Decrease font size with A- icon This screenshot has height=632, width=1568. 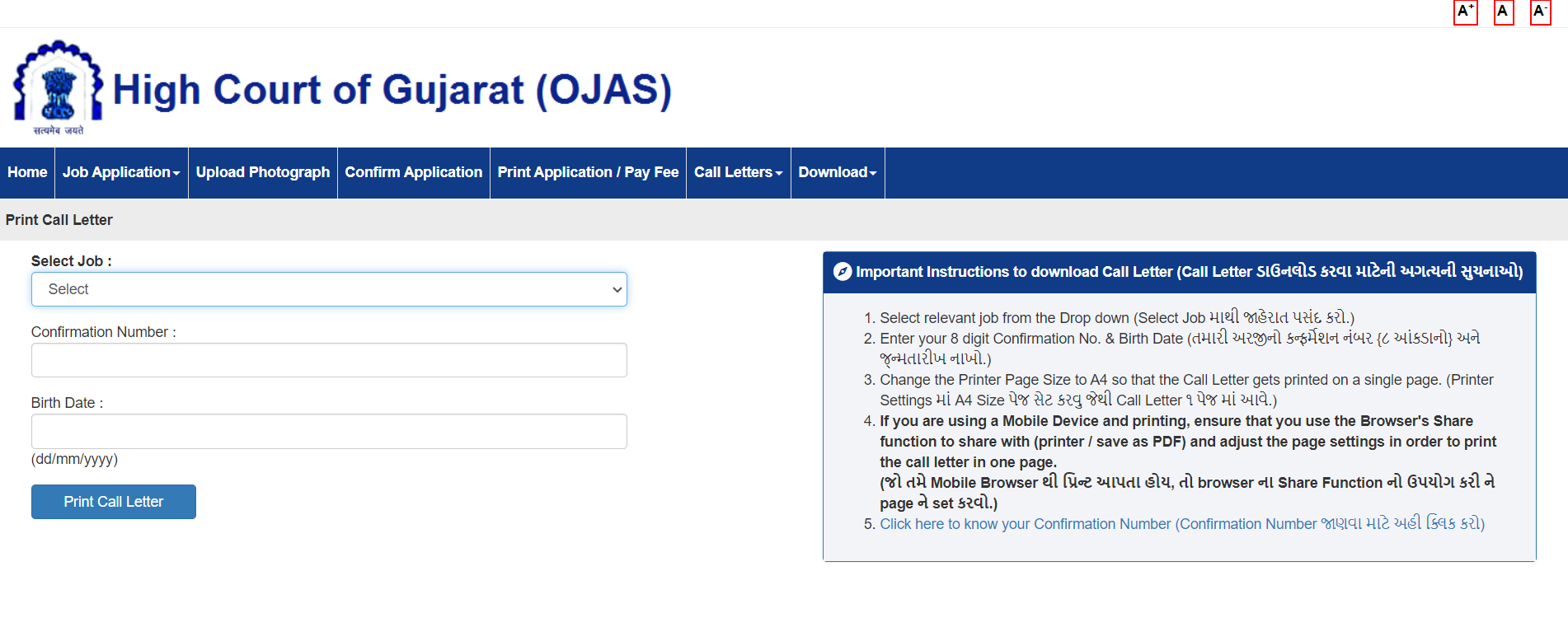[1540, 12]
